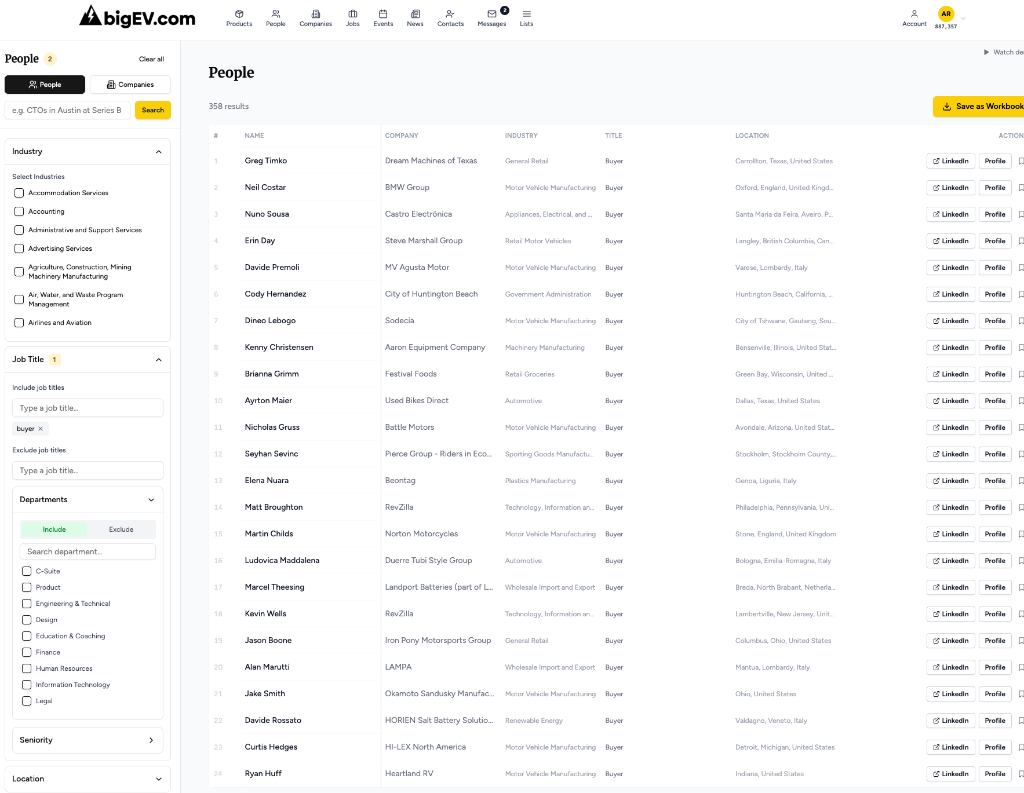
Task: Select the Include departments toggle
Action: point(54,530)
